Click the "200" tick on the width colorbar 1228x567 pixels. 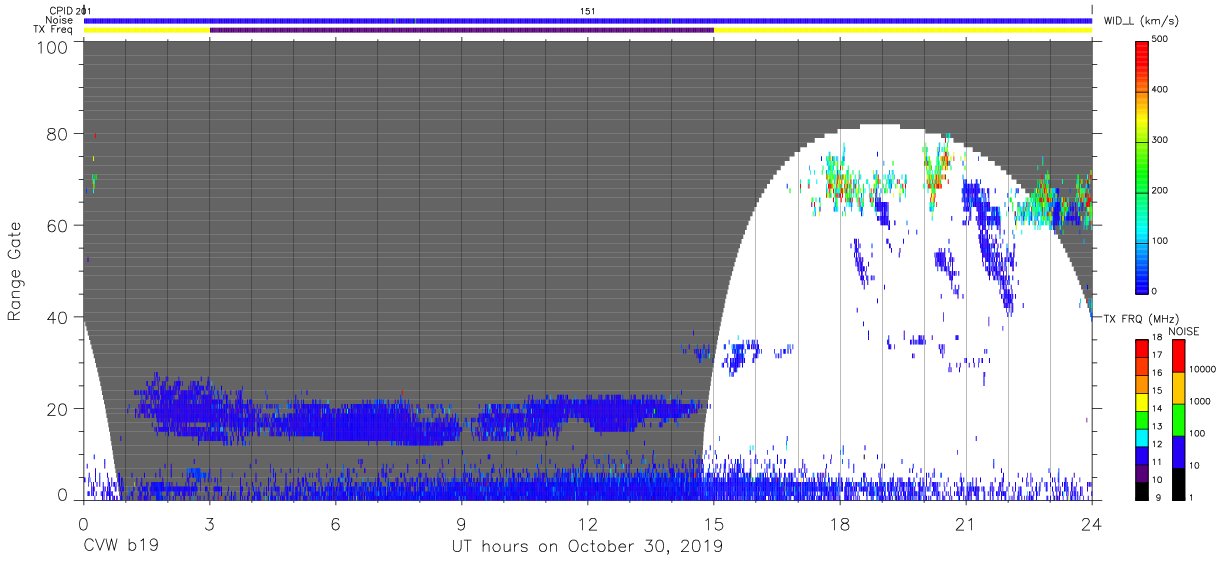pyautogui.click(x=1161, y=191)
